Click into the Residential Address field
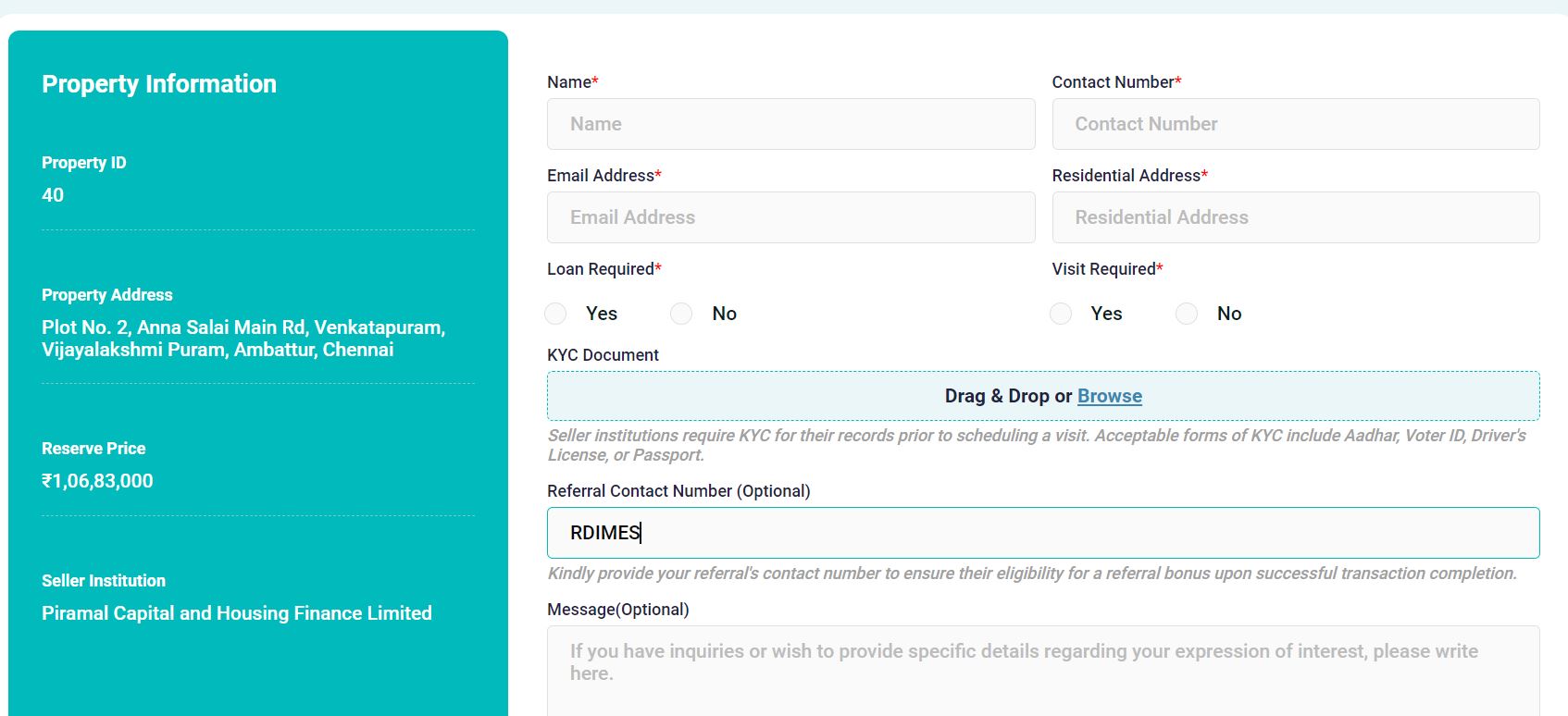This screenshot has width=1568, height=716. (1295, 217)
